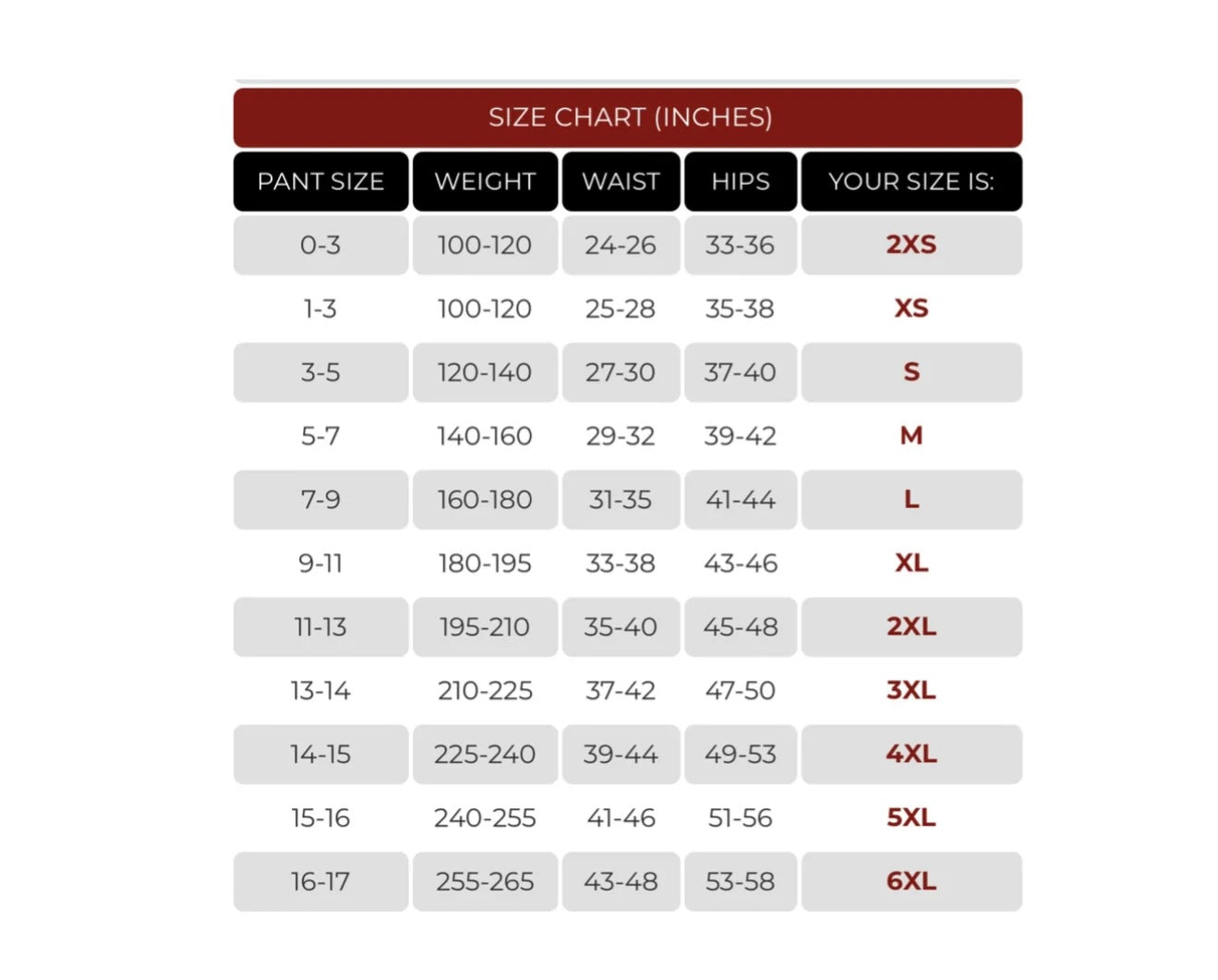Click the 255-265 weight cell
The image size is (1218, 980).
[485, 881]
